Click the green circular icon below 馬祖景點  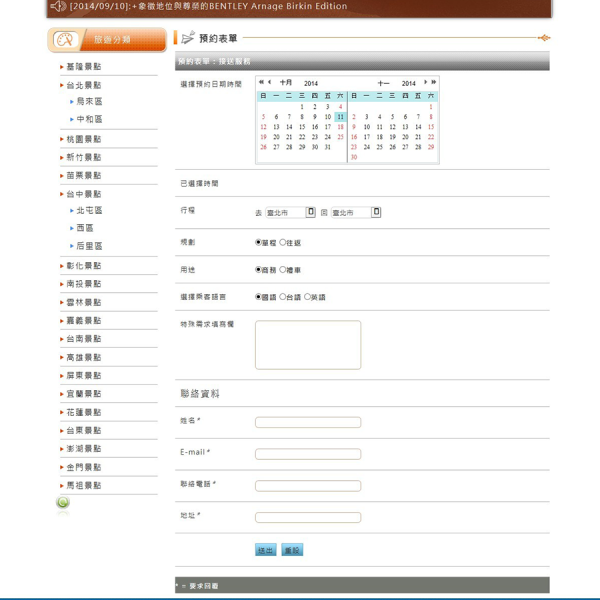[x=63, y=502]
